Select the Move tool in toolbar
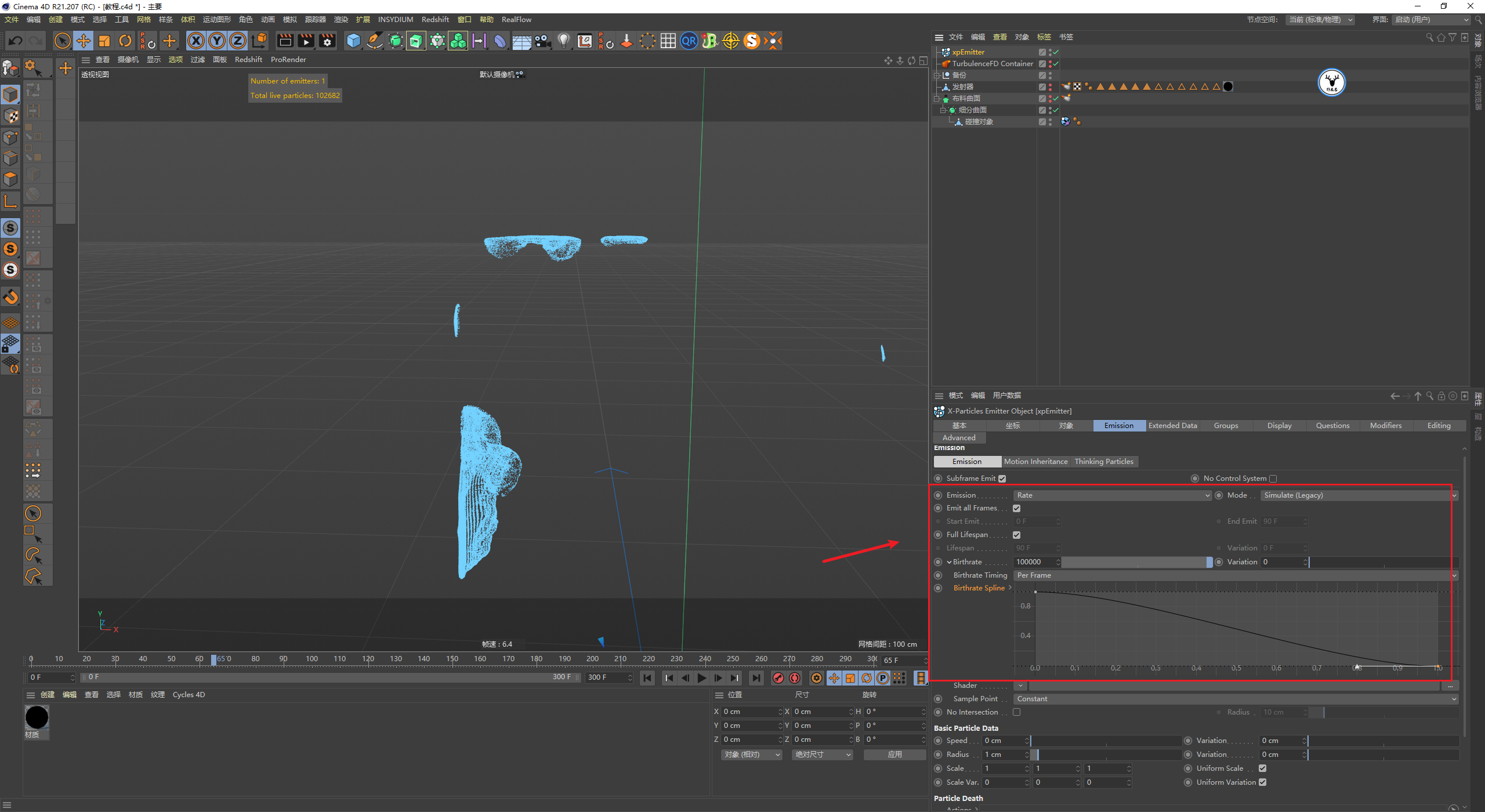Screen dimensions: 1485x812 pyautogui.click(x=84, y=41)
